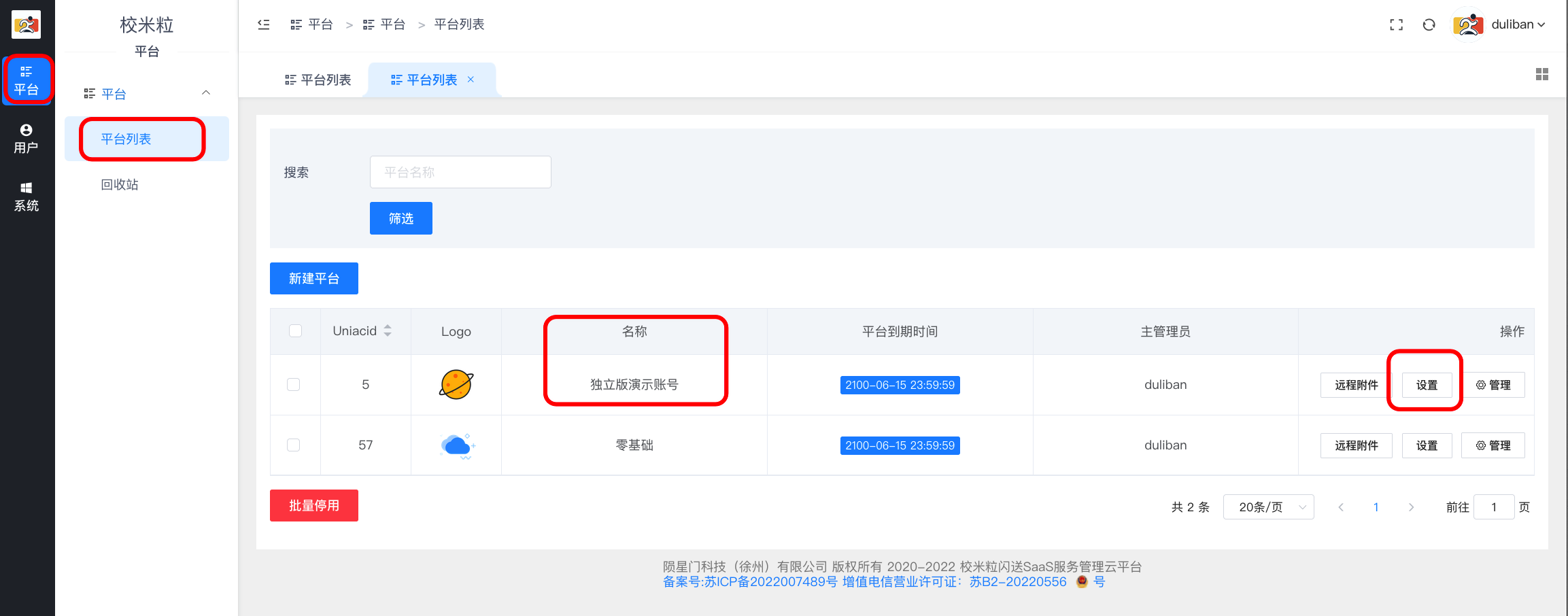Close the active 平台列表 tab
The height and width of the screenshot is (616, 1568).
tap(471, 80)
